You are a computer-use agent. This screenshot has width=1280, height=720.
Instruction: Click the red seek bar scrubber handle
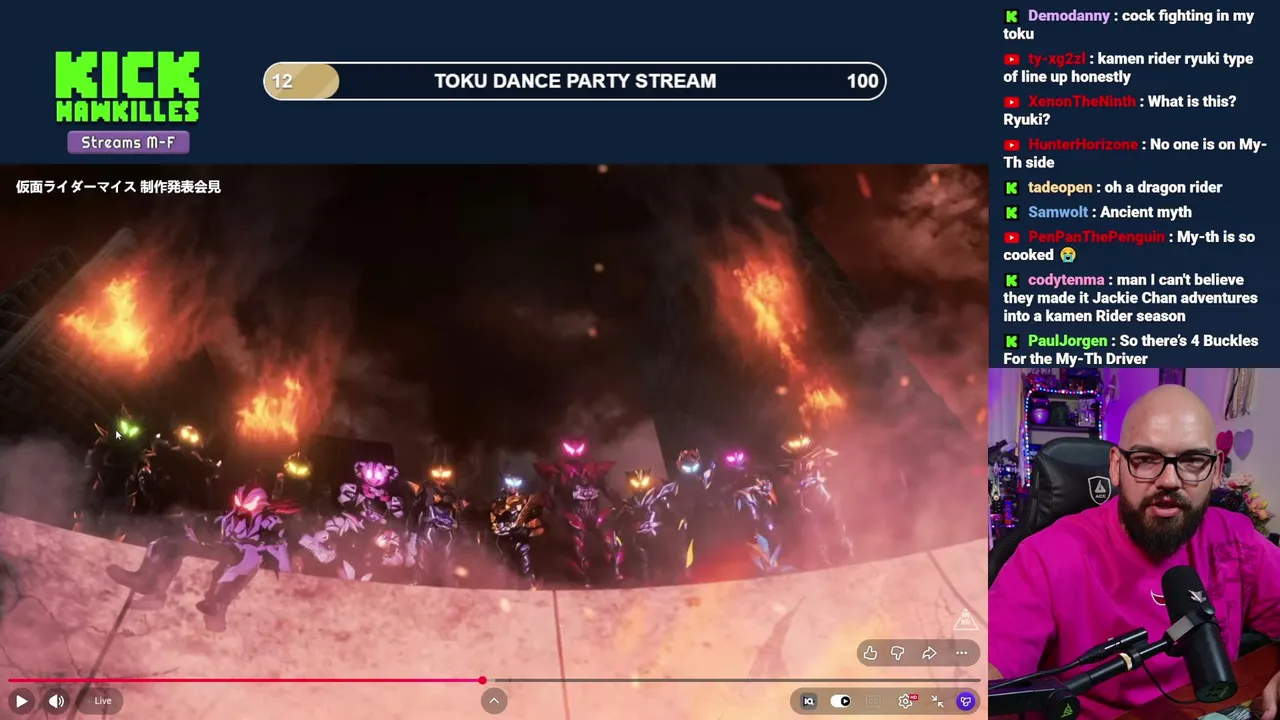(482, 680)
